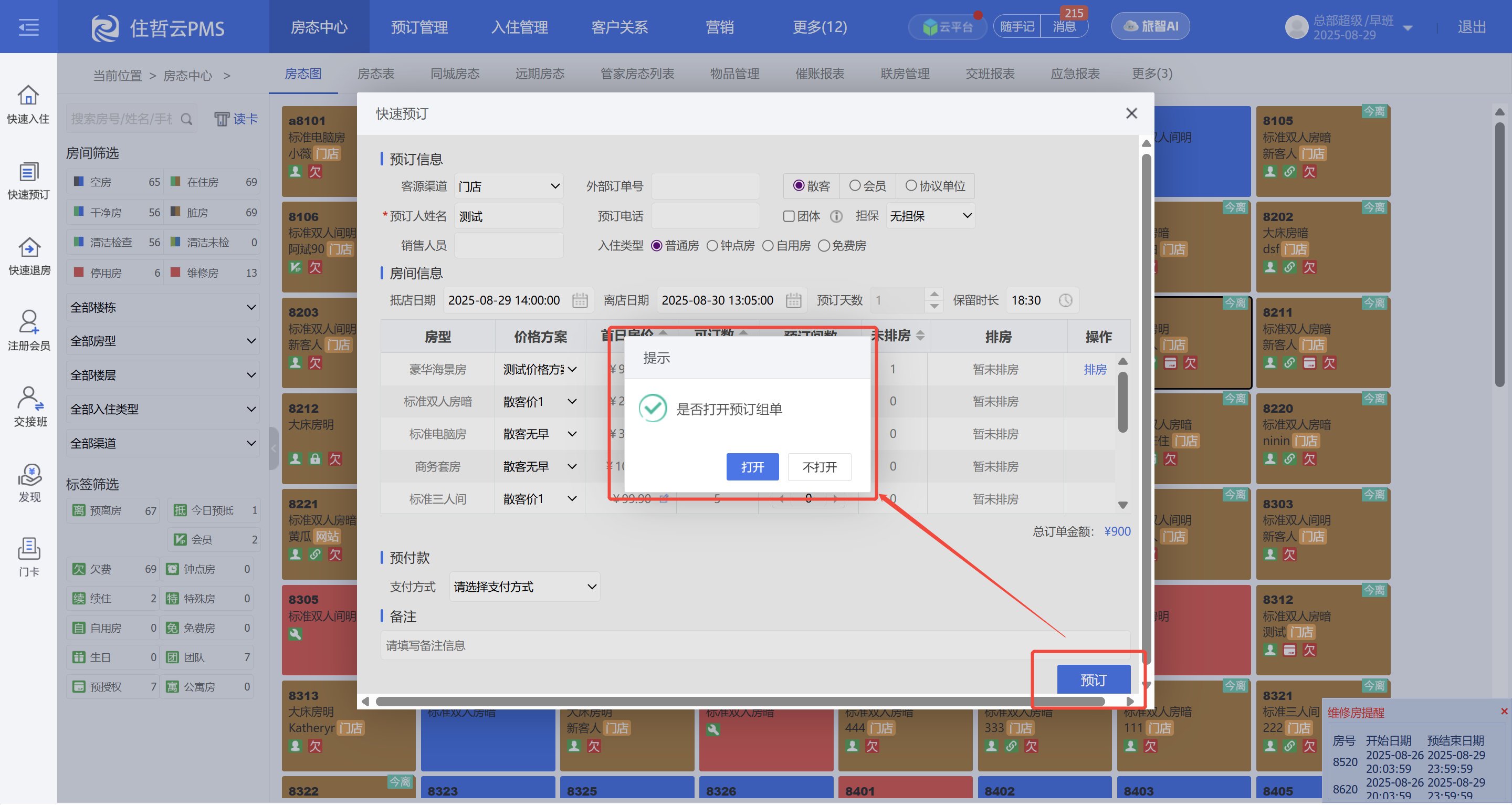Open the user account dropdown arrow

pos(1407,28)
